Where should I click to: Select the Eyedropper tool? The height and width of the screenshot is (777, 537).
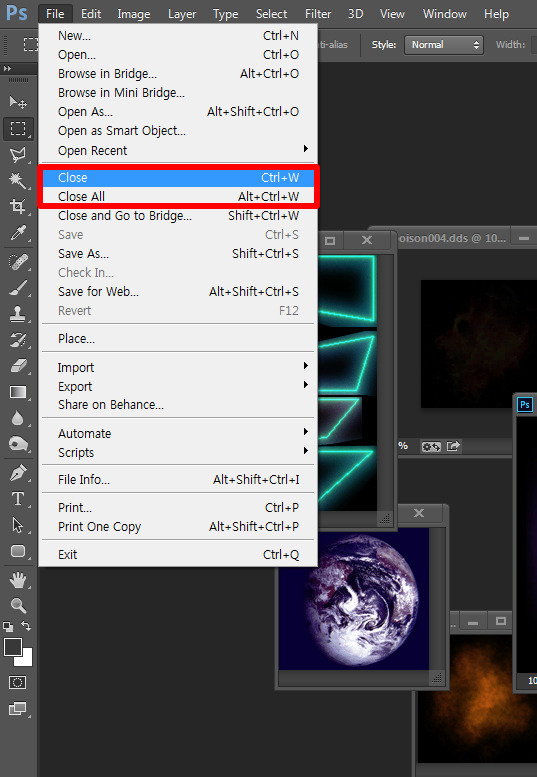tap(18, 232)
